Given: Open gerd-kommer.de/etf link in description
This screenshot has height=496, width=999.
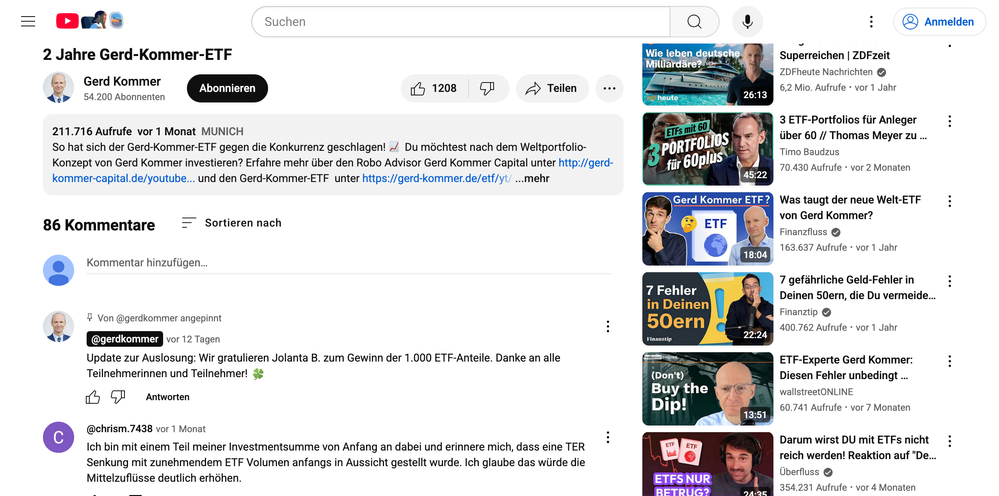Looking at the screenshot, I should pos(437,178).
